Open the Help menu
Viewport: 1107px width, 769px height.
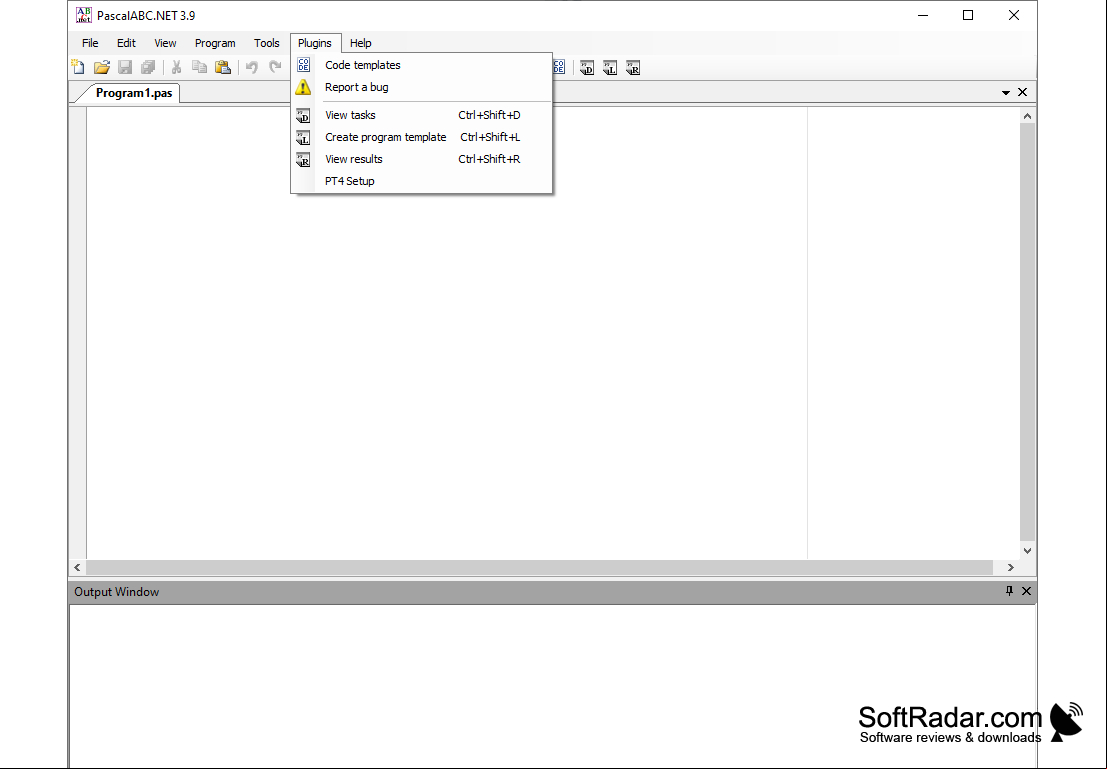[x=361, y=43]
